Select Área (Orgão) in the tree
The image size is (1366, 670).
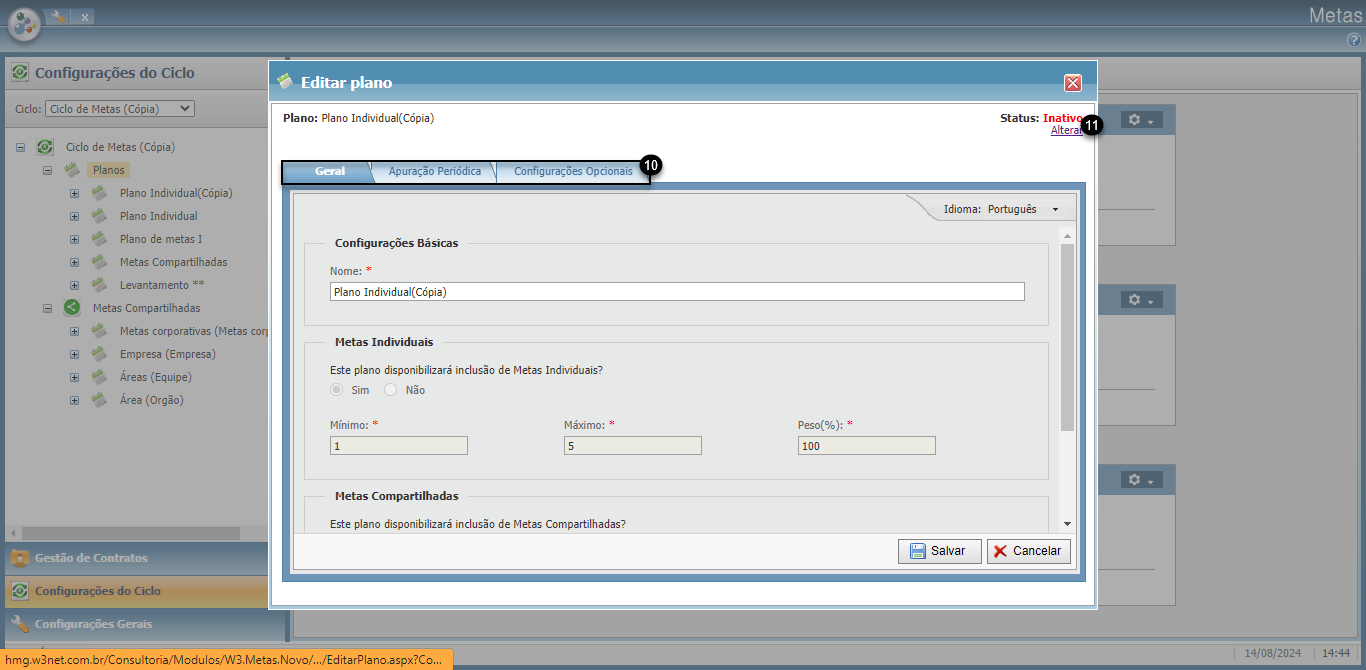click(x=151, y=400)
